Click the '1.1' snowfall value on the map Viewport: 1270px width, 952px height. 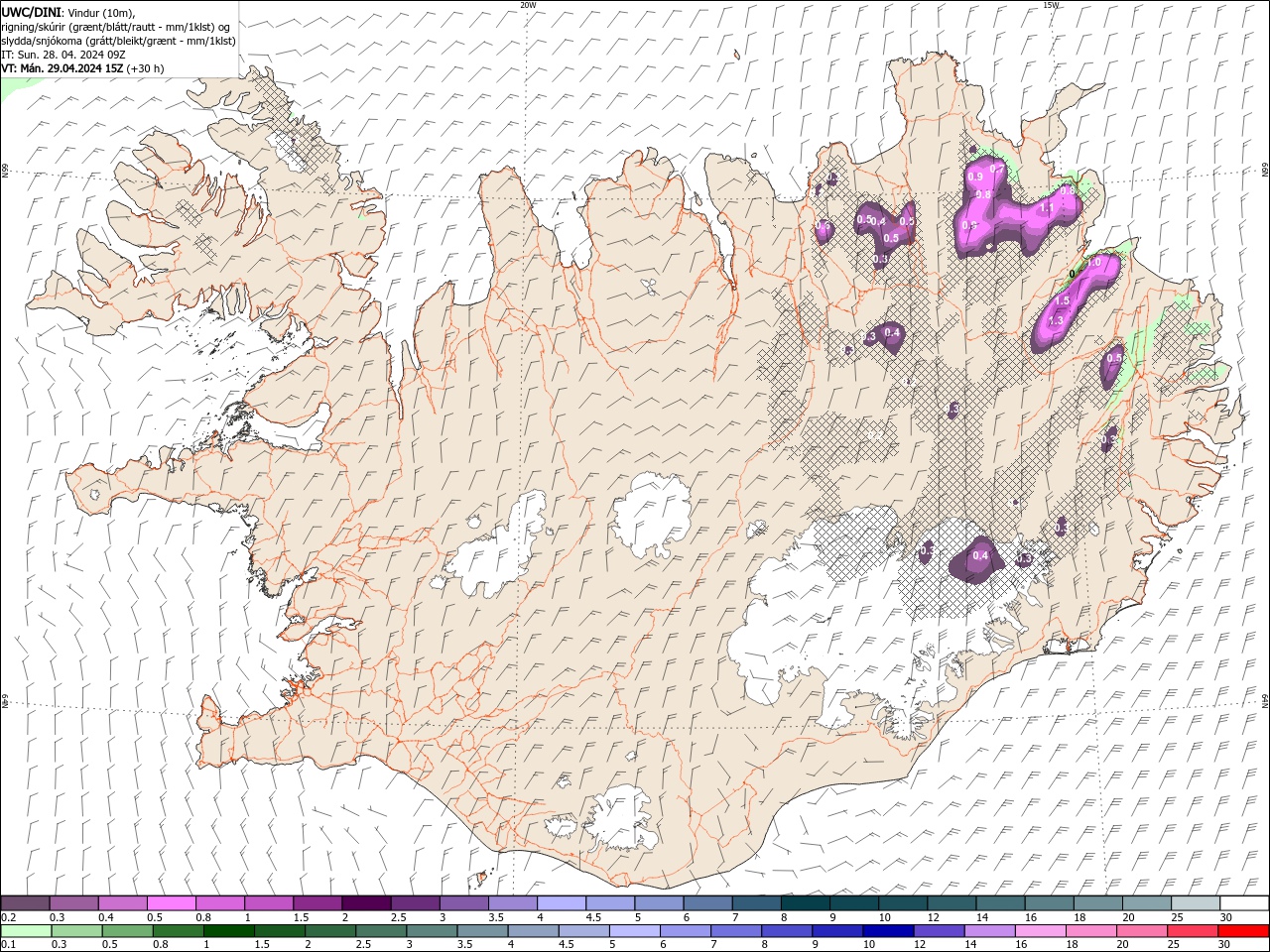1046,209
